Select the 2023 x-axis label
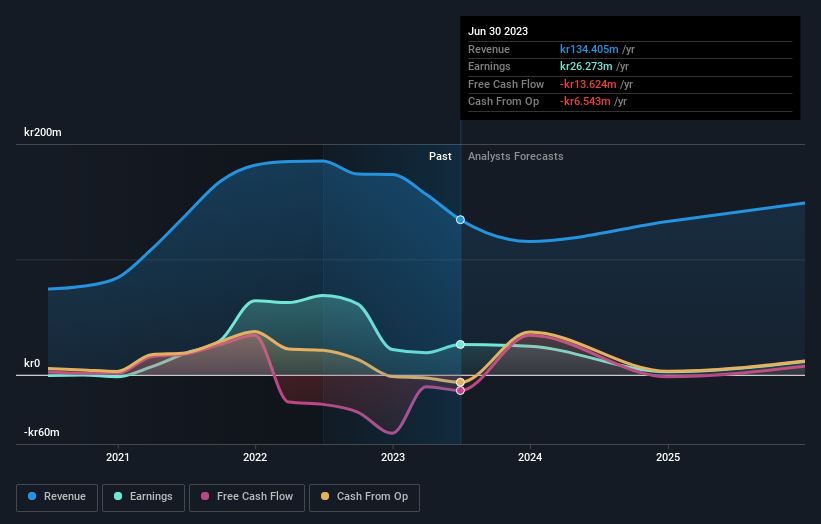Viewport: 821px width, 524px height. coord(393,457)
